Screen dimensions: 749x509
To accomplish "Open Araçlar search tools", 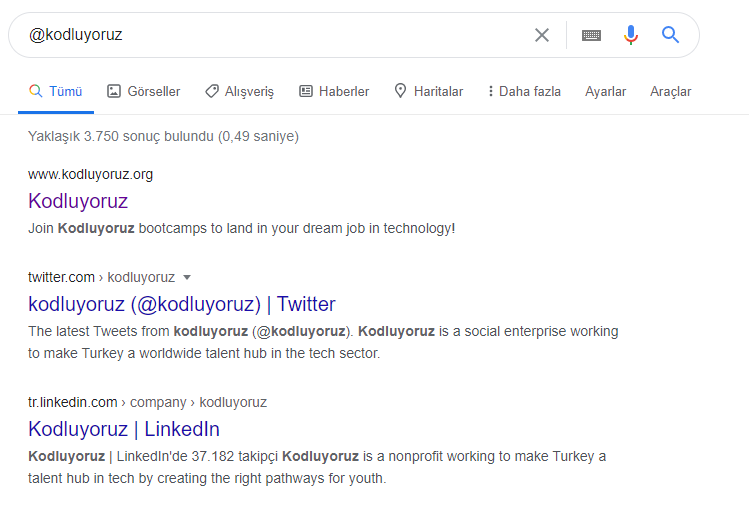I will (670, 91).
